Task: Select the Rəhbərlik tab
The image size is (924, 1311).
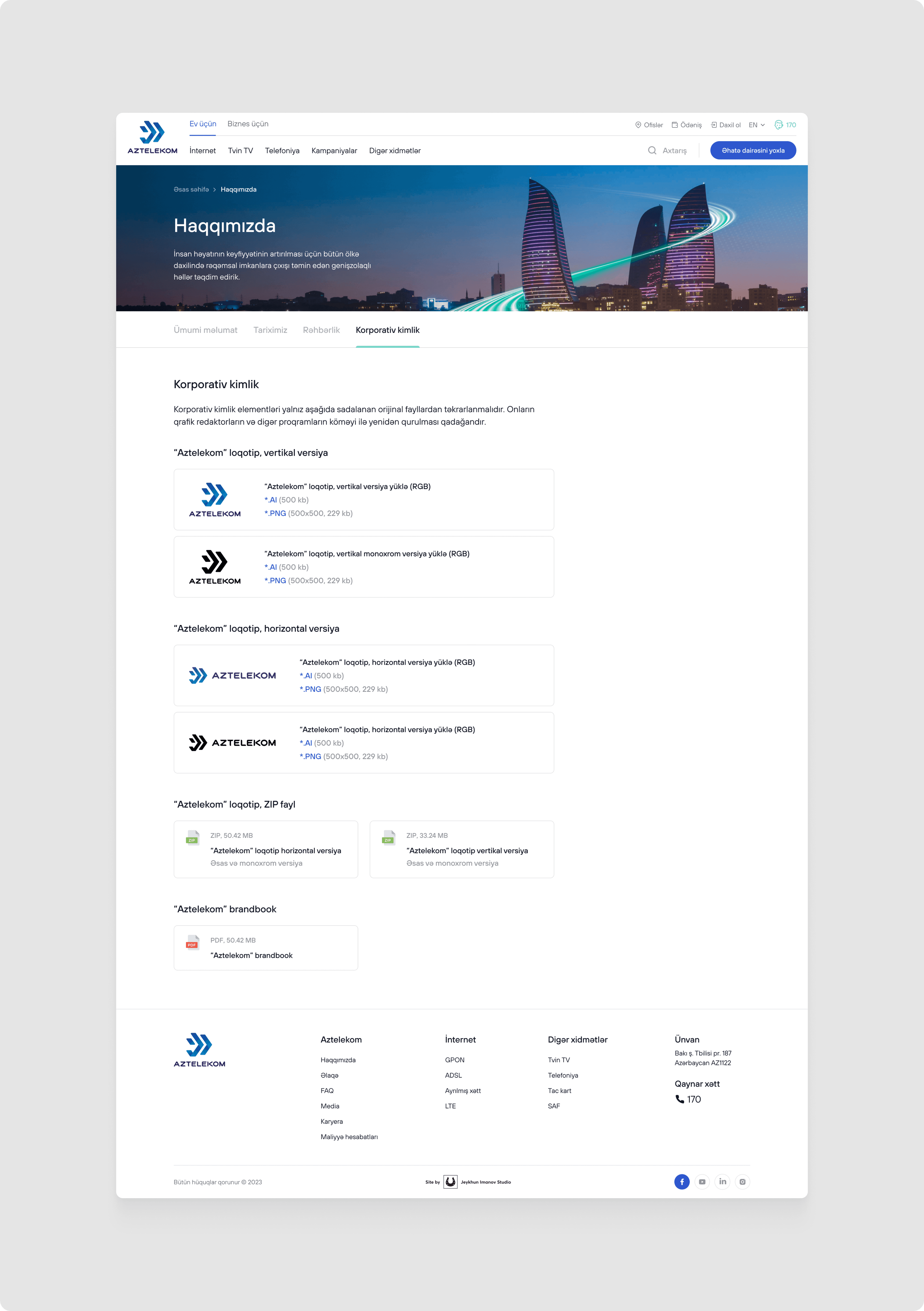Action: 321,330
